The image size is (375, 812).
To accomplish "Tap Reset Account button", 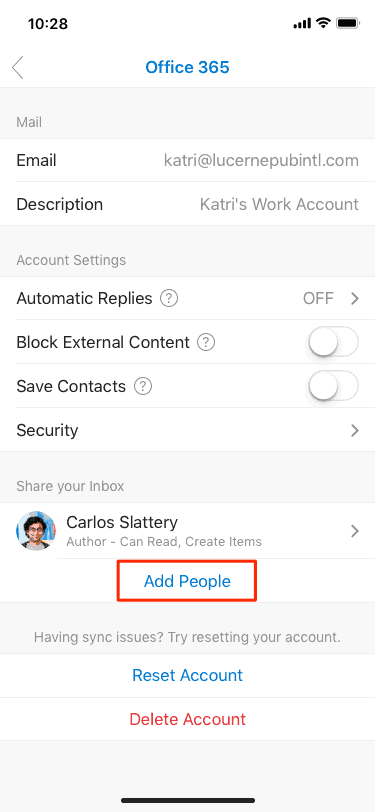I will tap(188, 675).
